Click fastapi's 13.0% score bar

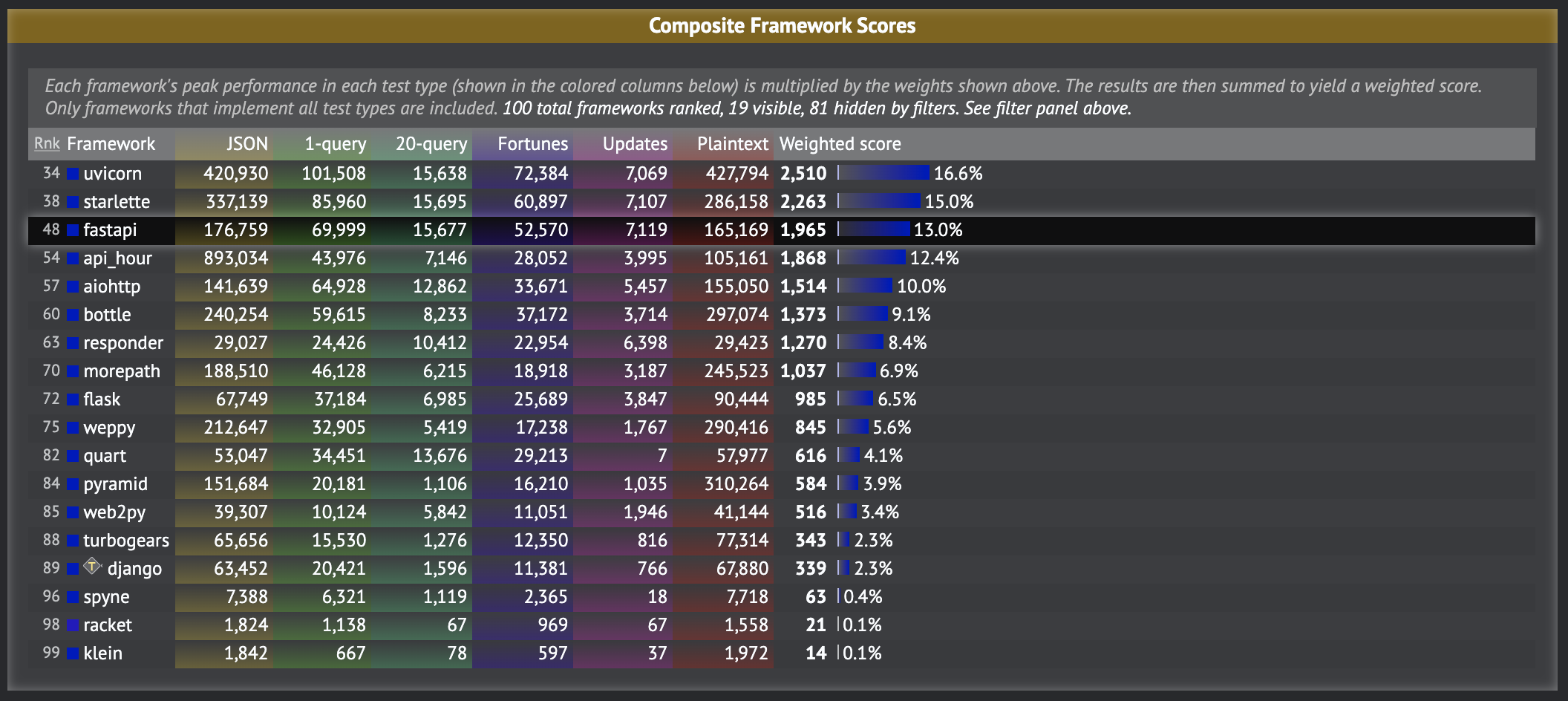874,229
